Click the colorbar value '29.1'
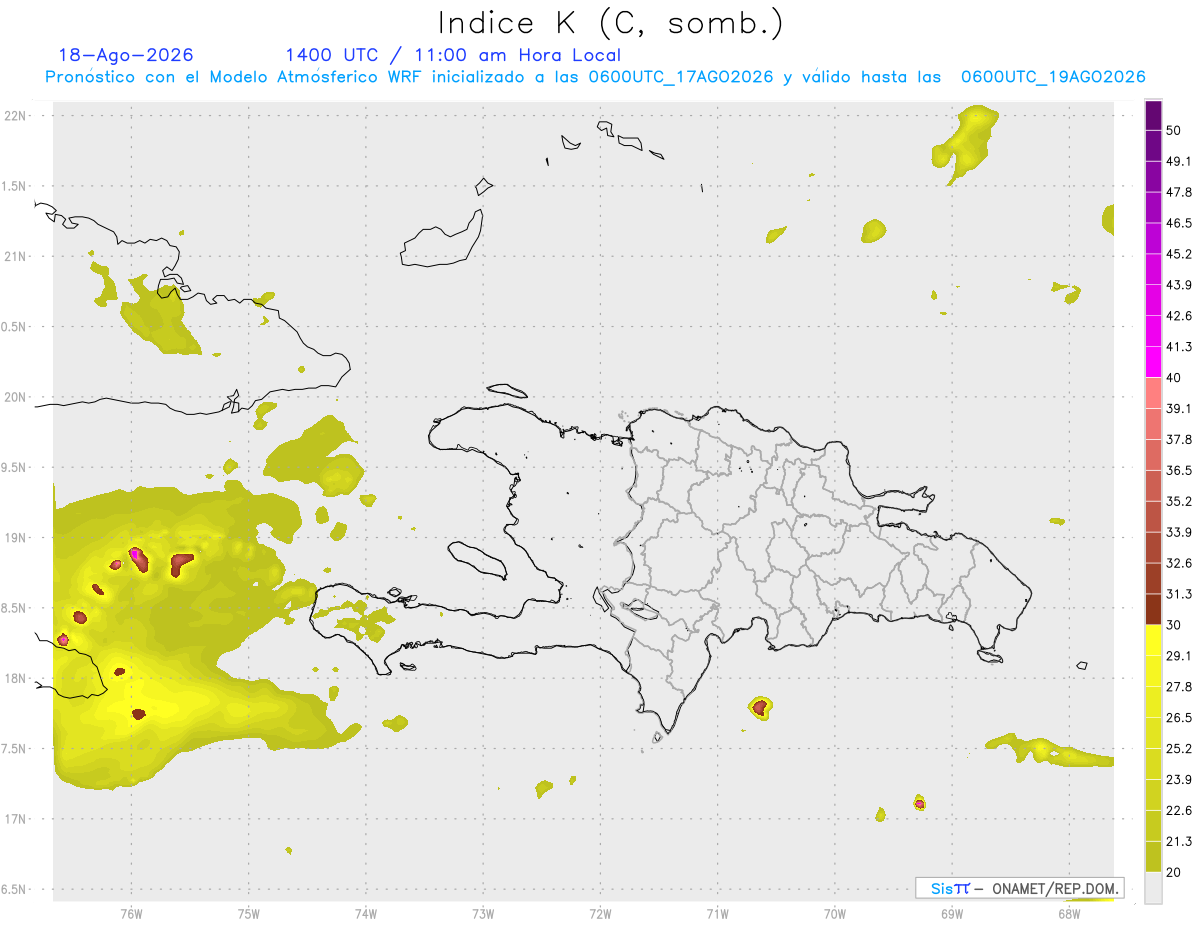 pyautogui.click(x=1179, y=656)
